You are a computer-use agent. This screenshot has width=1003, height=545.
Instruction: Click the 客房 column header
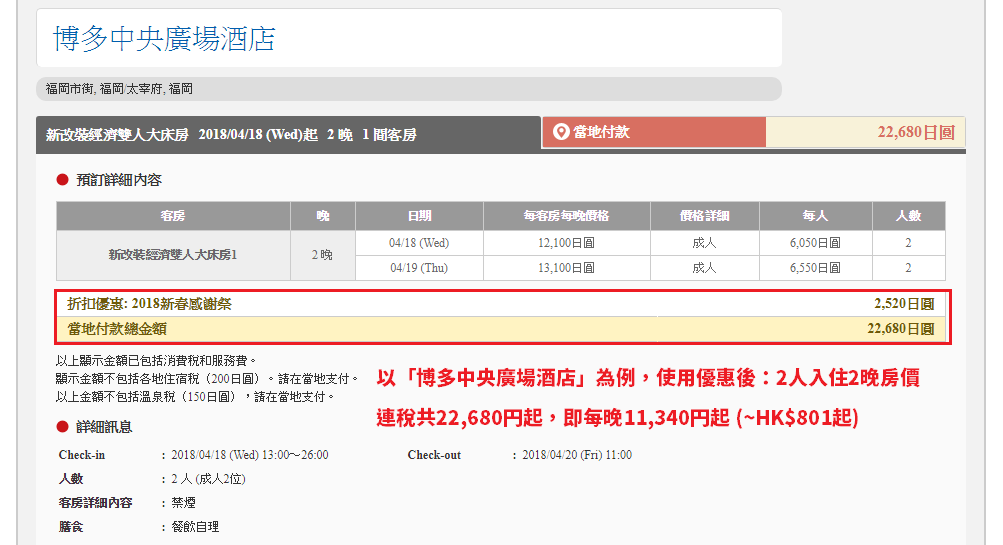point(173,216)
